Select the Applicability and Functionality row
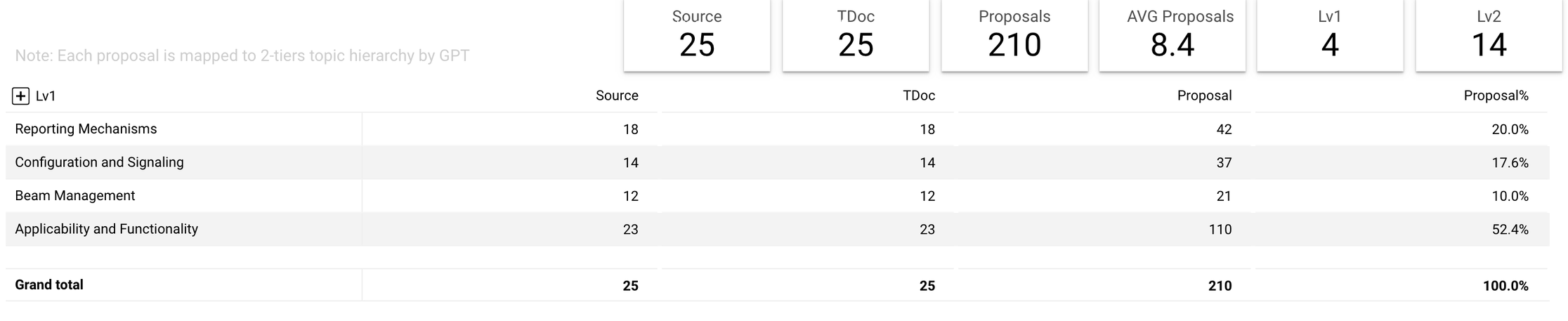Viewport: 1568px width, 321px height. [777, 229]
